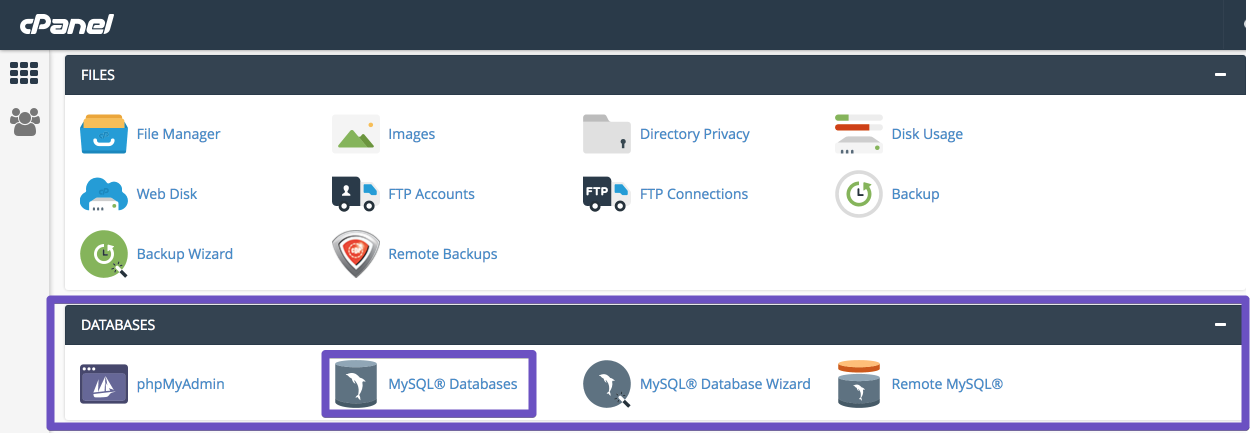Open the Remote Backups shield icon
1252x433 pixels.
tap(356, 254)
